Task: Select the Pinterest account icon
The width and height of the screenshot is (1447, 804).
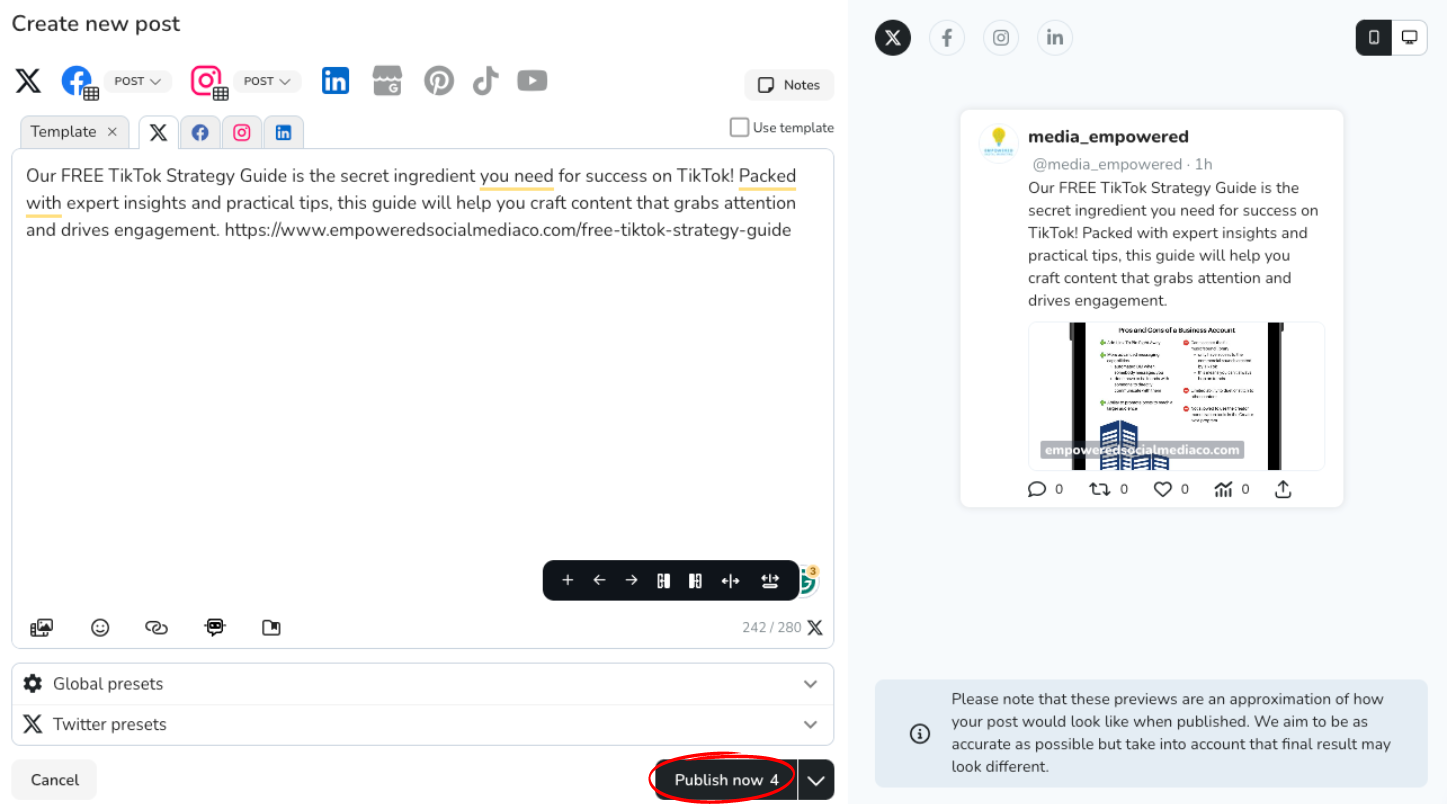Action: pos(439,81)
